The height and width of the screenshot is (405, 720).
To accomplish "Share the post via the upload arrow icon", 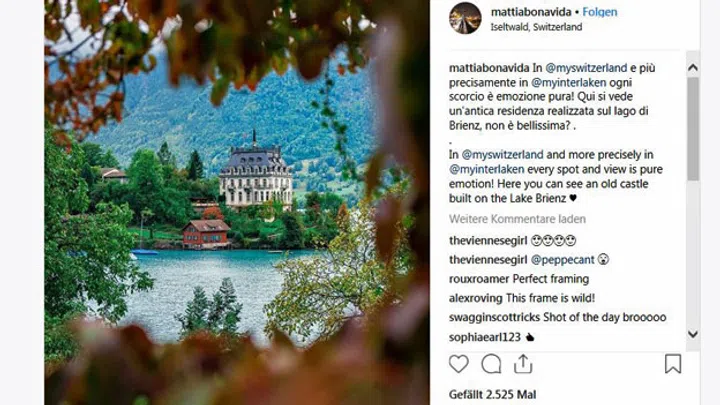I will tap(523, 364).
